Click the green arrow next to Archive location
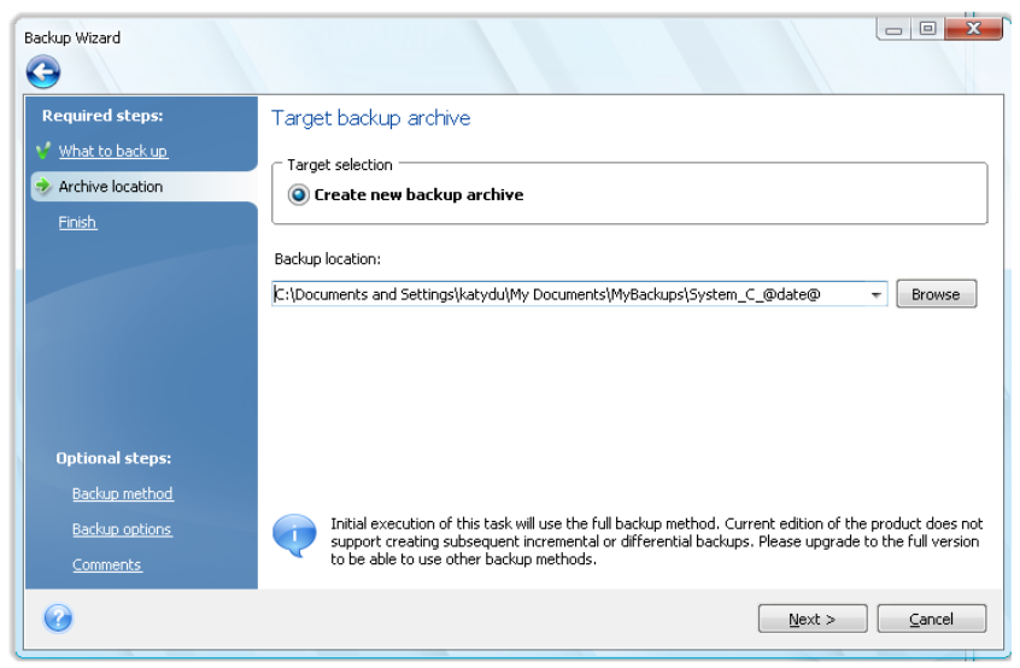 (43, 186)
